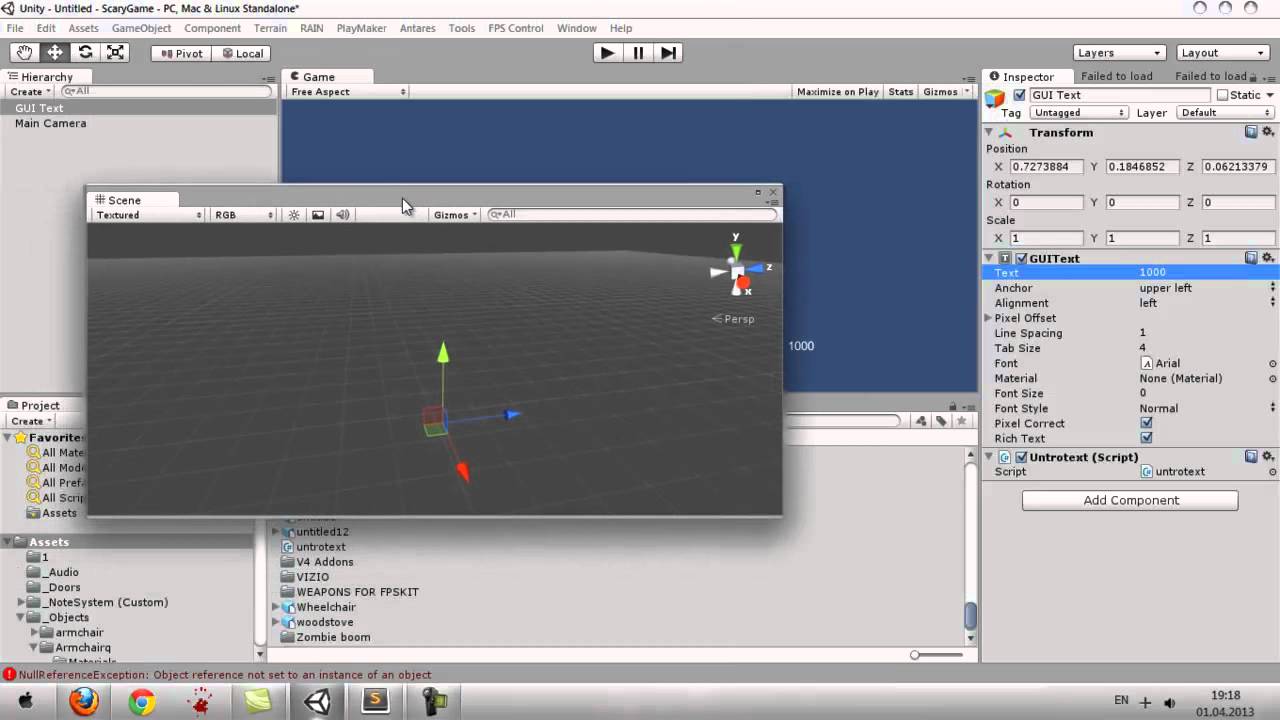Toggle scene audio speaker icon
Image resolution: width=1280 pixels, height=720 pixels.
click(342, 215)
